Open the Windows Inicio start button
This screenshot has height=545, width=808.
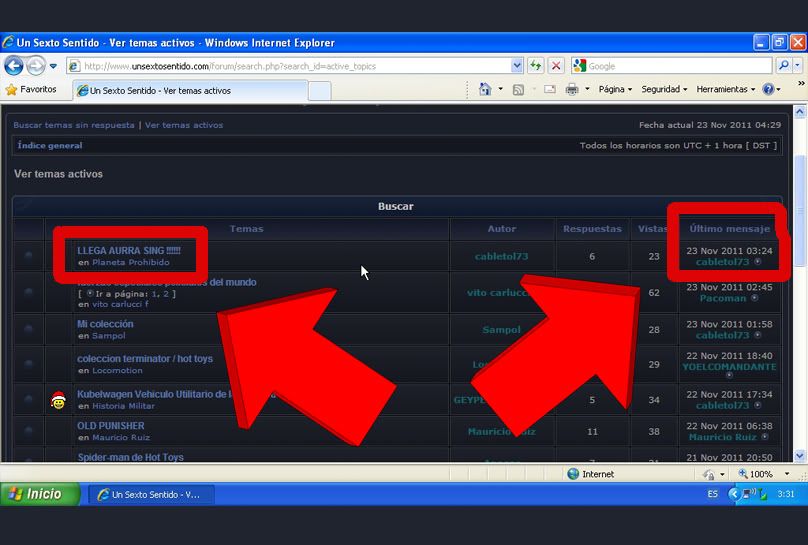[40, 494]
